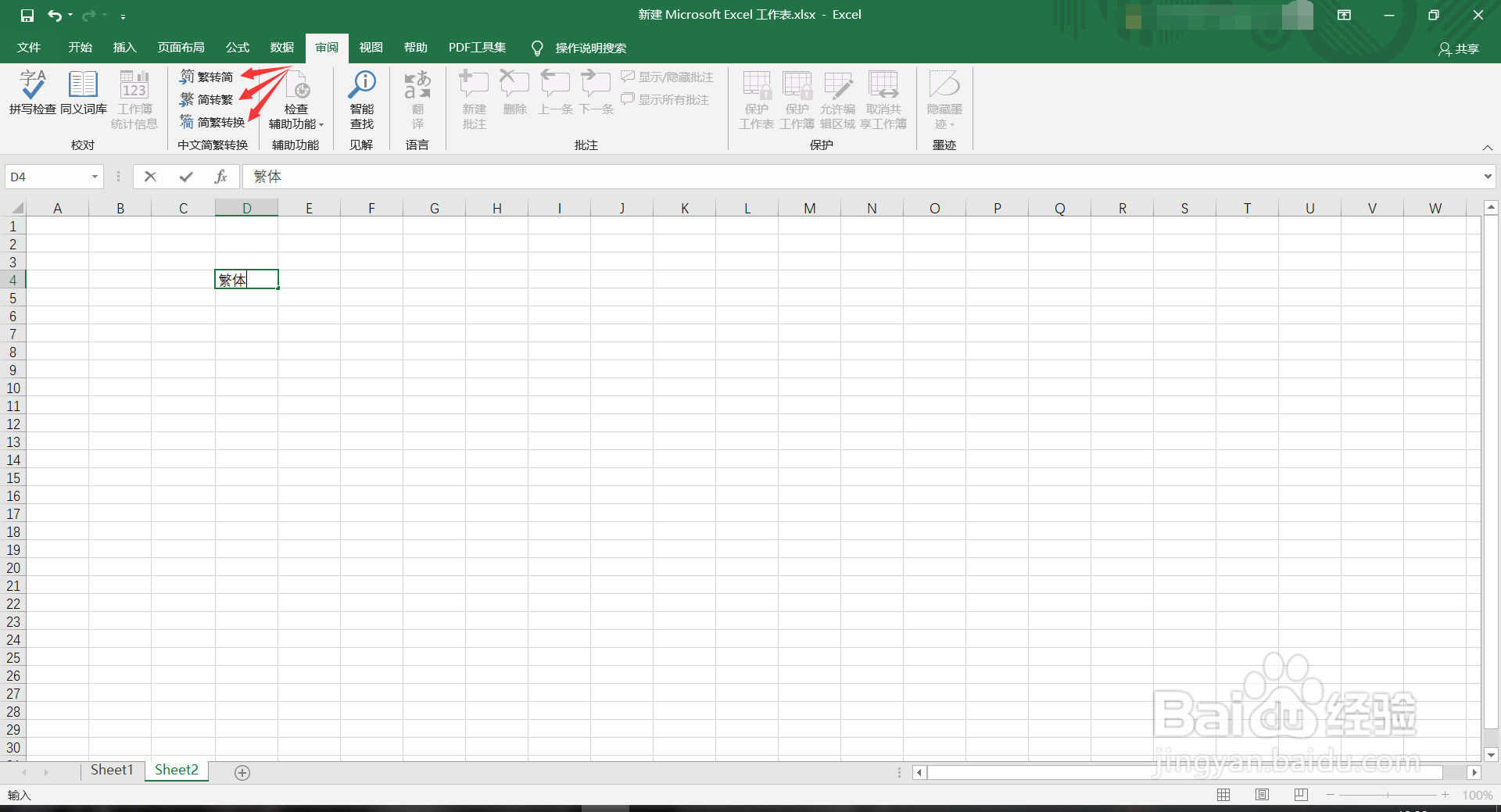Click the horizontal scrollbar left arrow
1501x812 pixels.
[919, 772]
